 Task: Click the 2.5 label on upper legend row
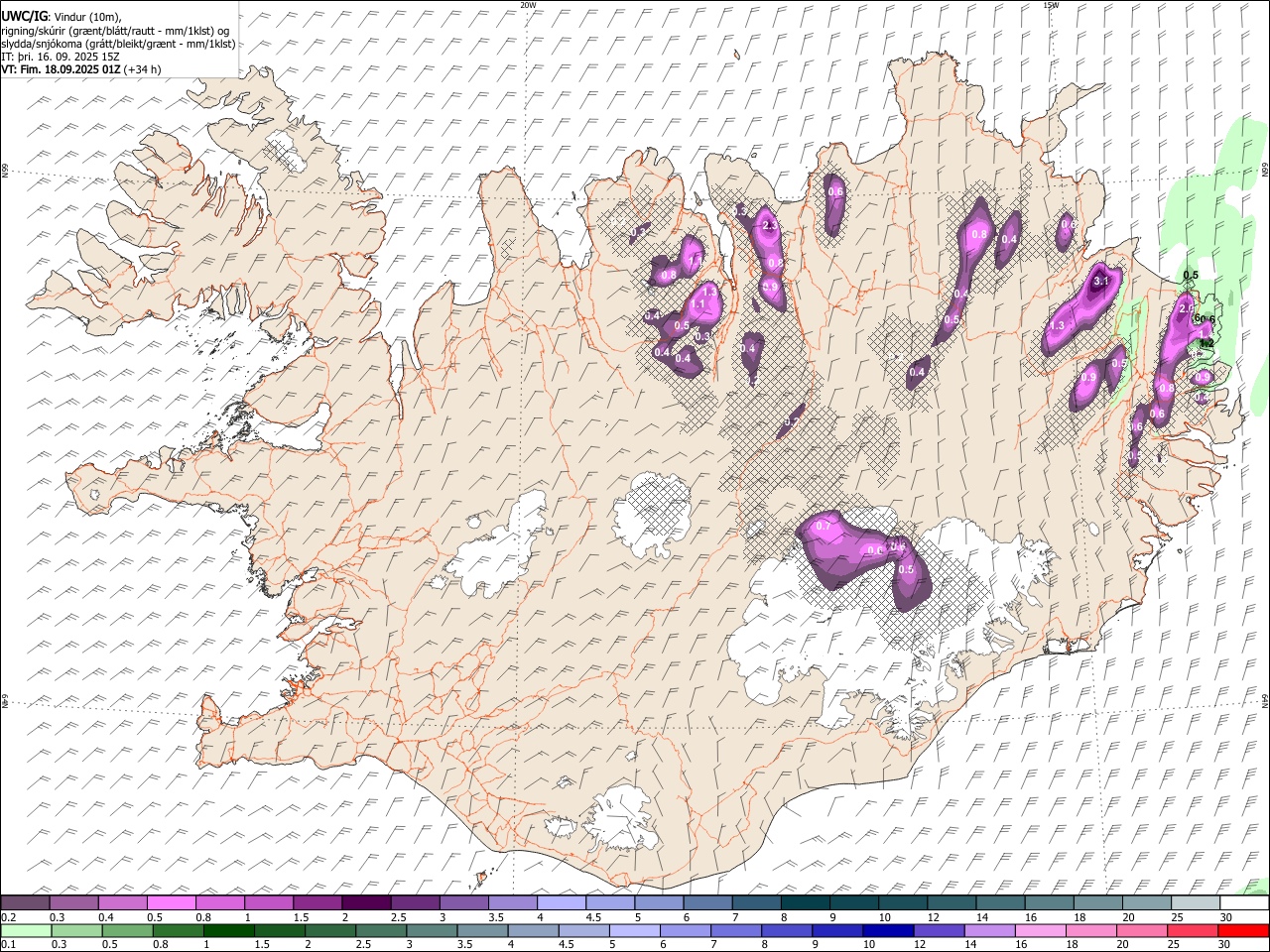coord(398,917)
